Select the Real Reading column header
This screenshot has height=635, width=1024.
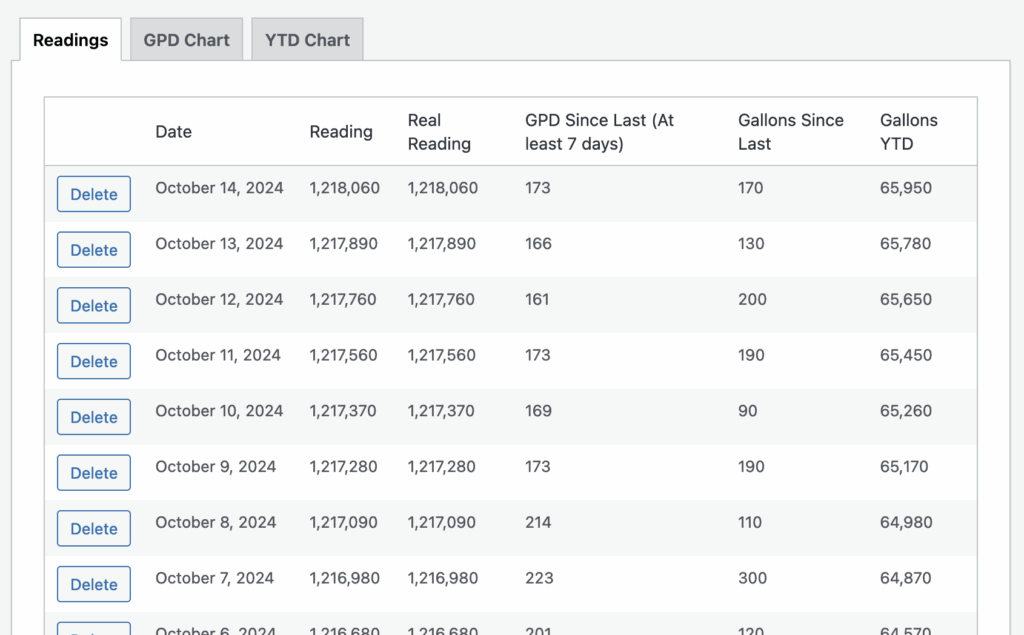[x=439, y=132]
